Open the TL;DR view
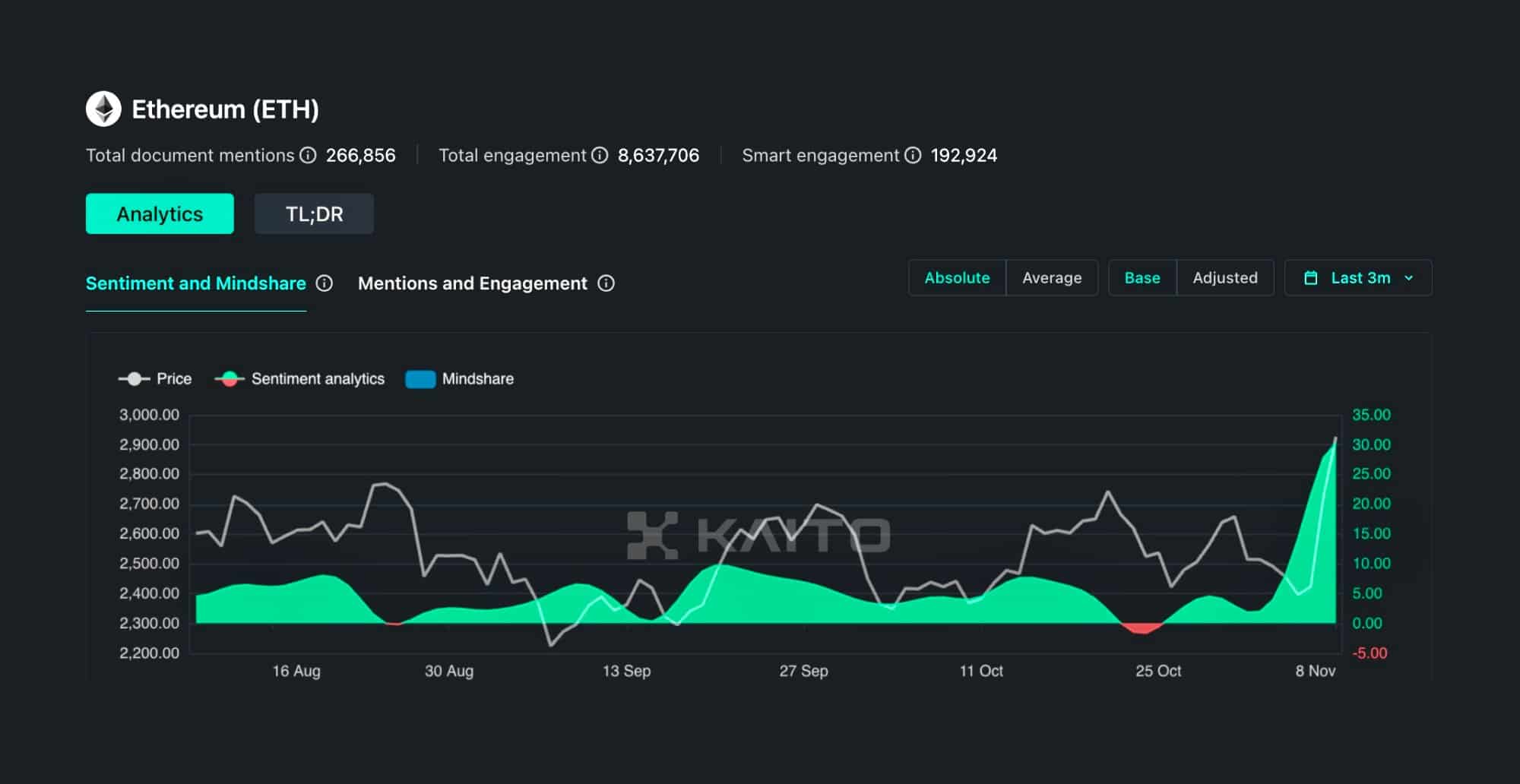The image size is (1520, 784). coord(314,214)
